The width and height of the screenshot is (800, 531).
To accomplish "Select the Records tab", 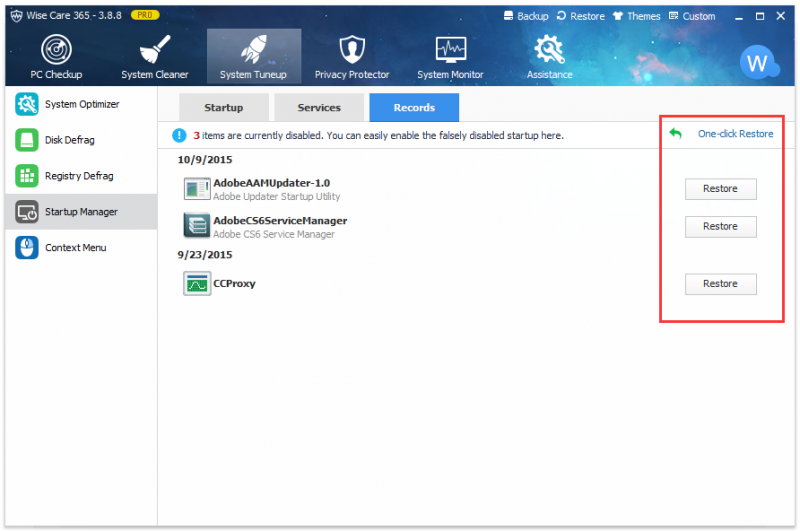I will coord(414,108).
